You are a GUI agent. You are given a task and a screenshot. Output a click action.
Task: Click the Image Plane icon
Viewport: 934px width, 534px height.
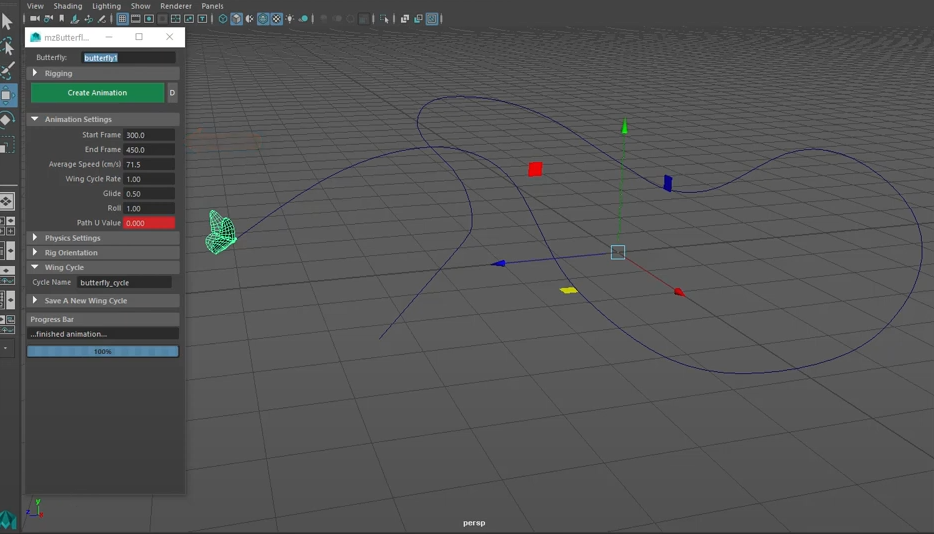pyautogui.click(x=74, y=18)
